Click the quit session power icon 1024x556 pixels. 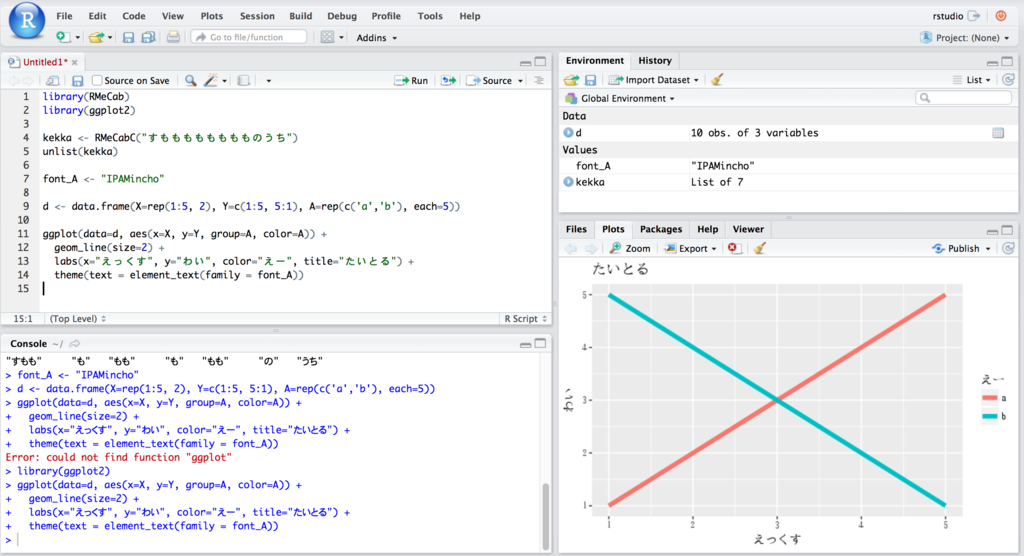[x=1000, y=16]
